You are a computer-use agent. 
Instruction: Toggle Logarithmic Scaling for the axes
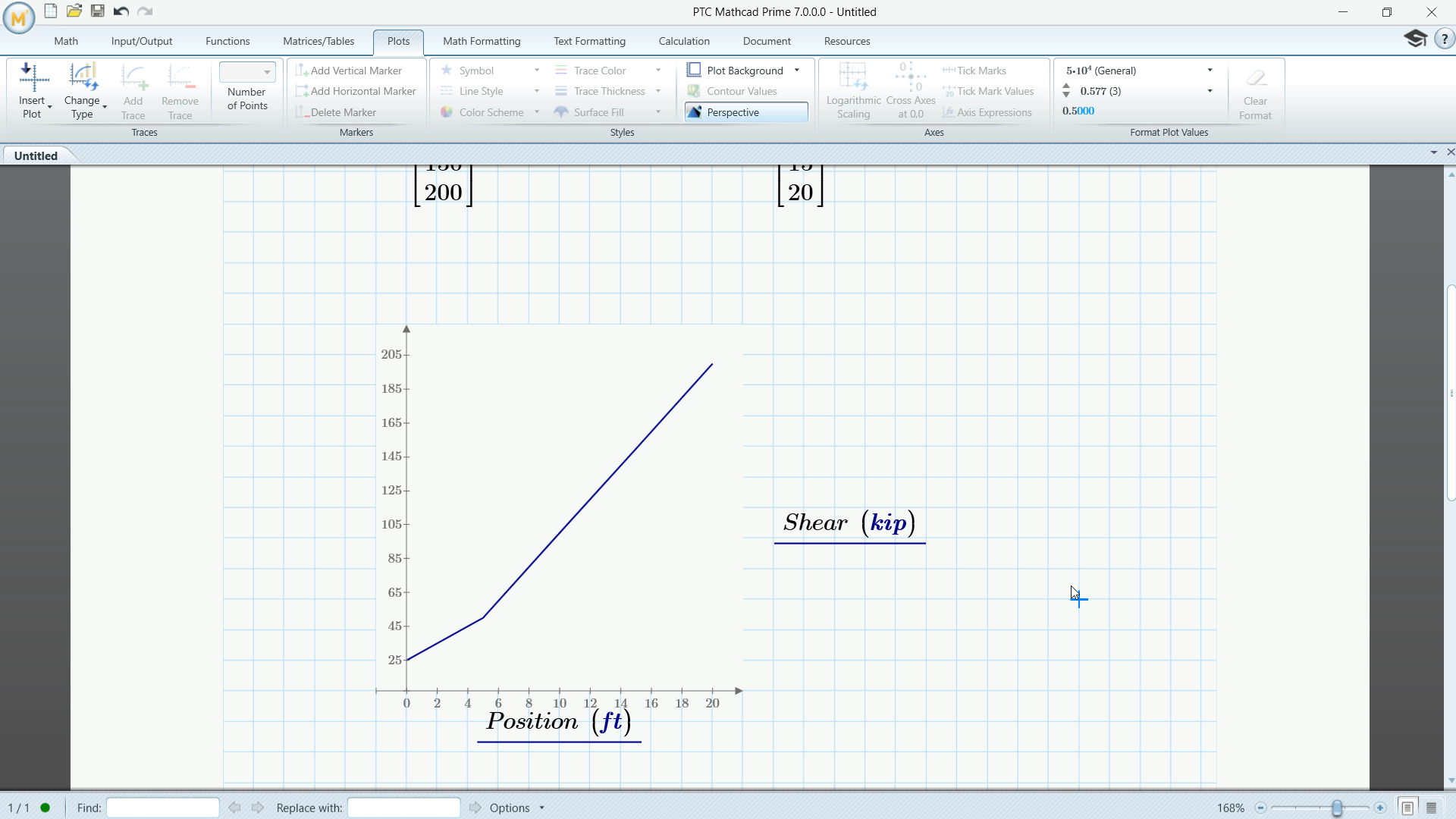click(x=853, y=91)
